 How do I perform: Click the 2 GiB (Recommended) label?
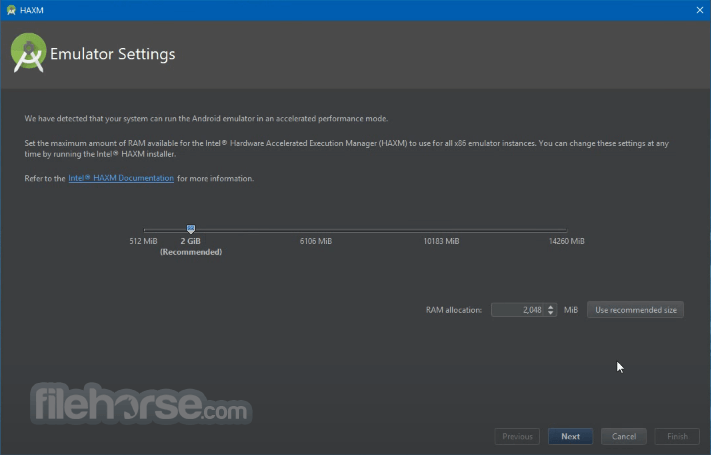[x=191, y=246]
